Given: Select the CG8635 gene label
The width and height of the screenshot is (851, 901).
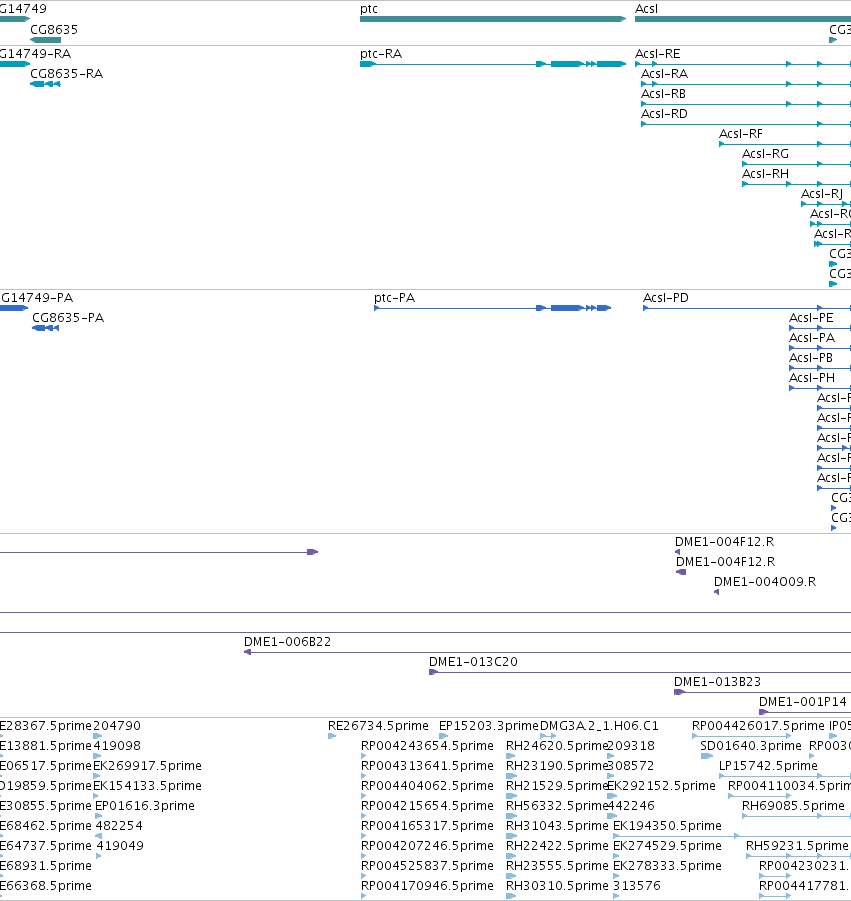Looking at the screenshot, I should click(x=54, y=29).
